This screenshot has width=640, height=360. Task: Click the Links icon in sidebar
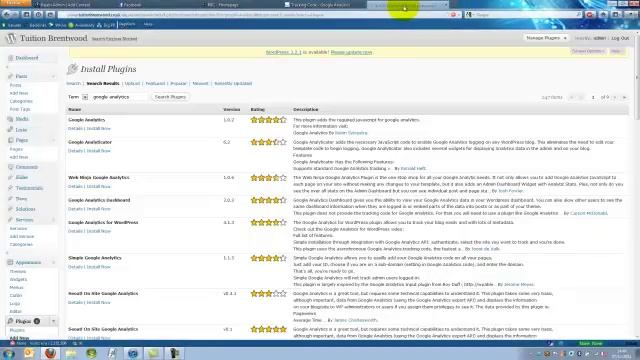pyautogui.click(x=11, y=130)
